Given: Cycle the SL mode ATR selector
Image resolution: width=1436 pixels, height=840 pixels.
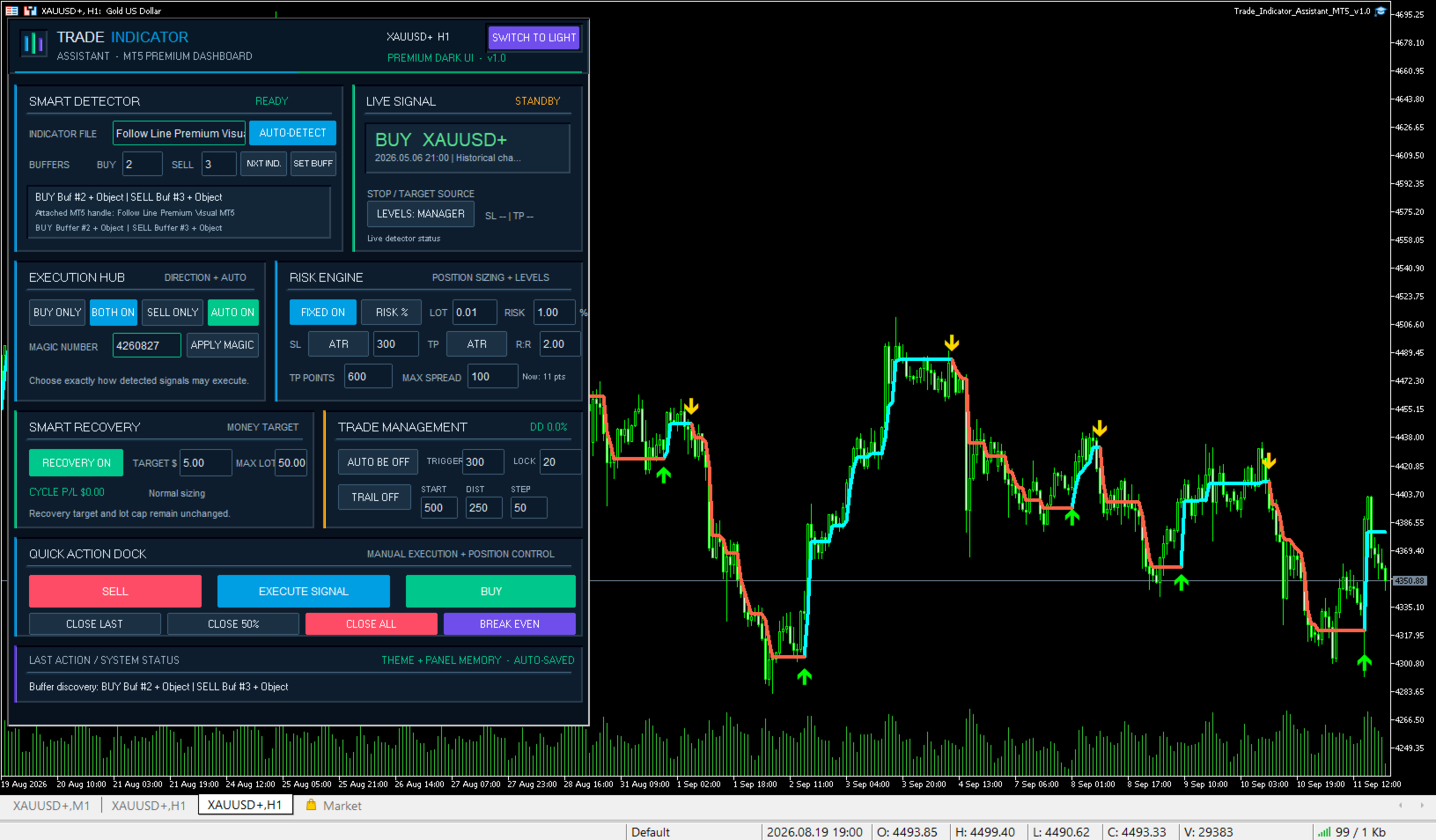Looking at the screenshot, I should point(339,344).
